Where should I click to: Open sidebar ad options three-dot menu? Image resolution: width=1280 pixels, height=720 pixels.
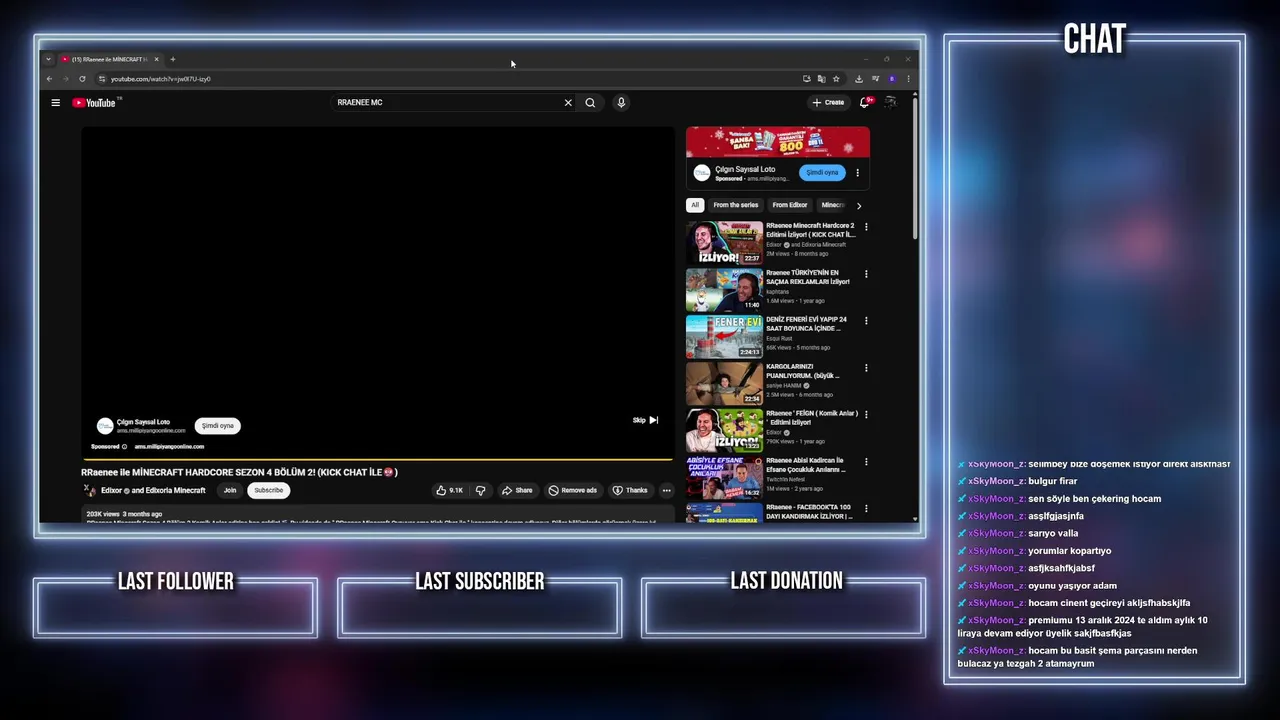click(x=857, y=172)
